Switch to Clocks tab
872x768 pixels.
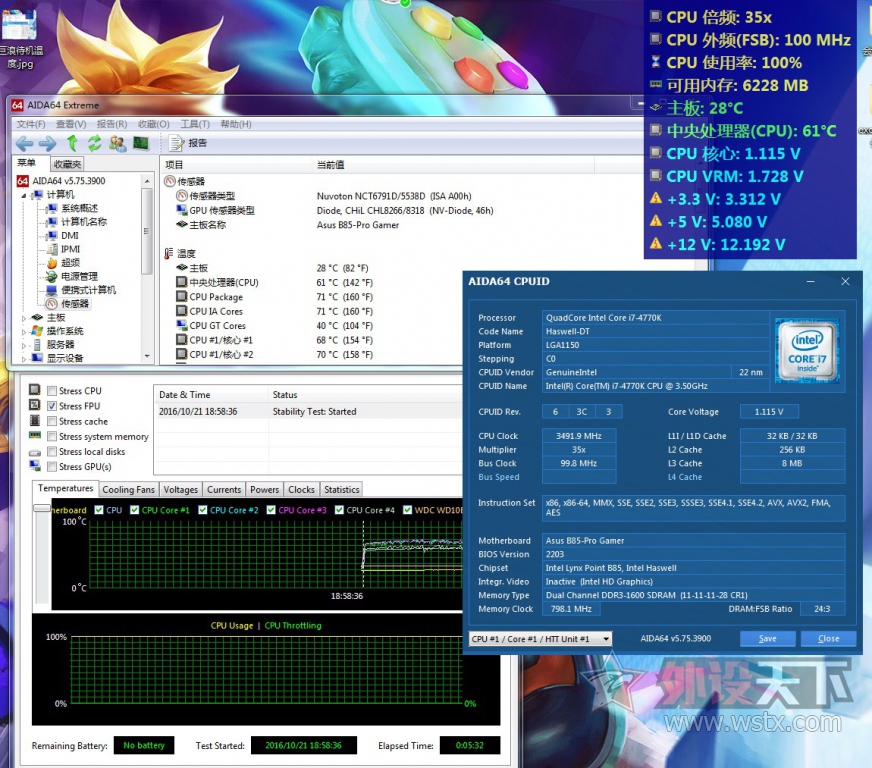coord(301,489)
